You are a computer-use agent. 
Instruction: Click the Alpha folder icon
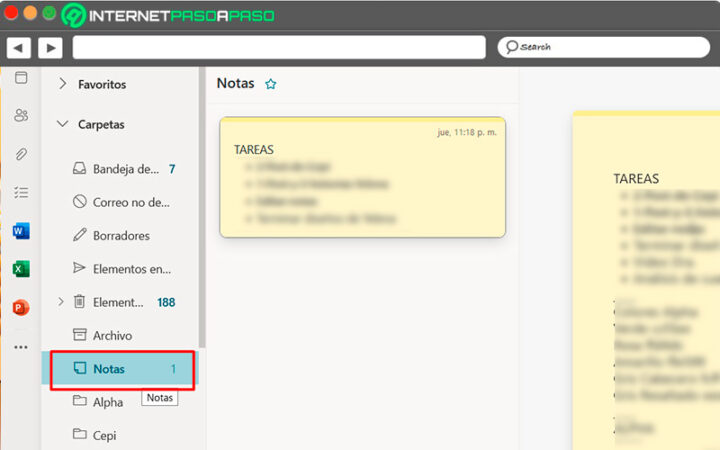(x=79, y=400)
